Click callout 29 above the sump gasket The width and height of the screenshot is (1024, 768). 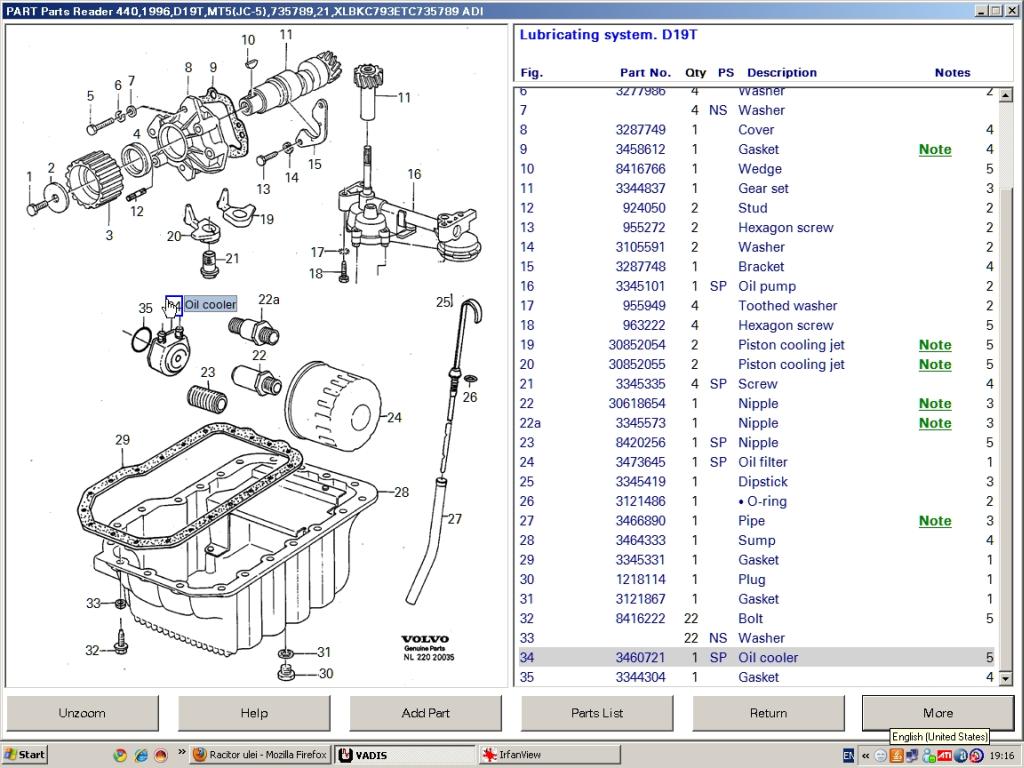tap(123, 440)
